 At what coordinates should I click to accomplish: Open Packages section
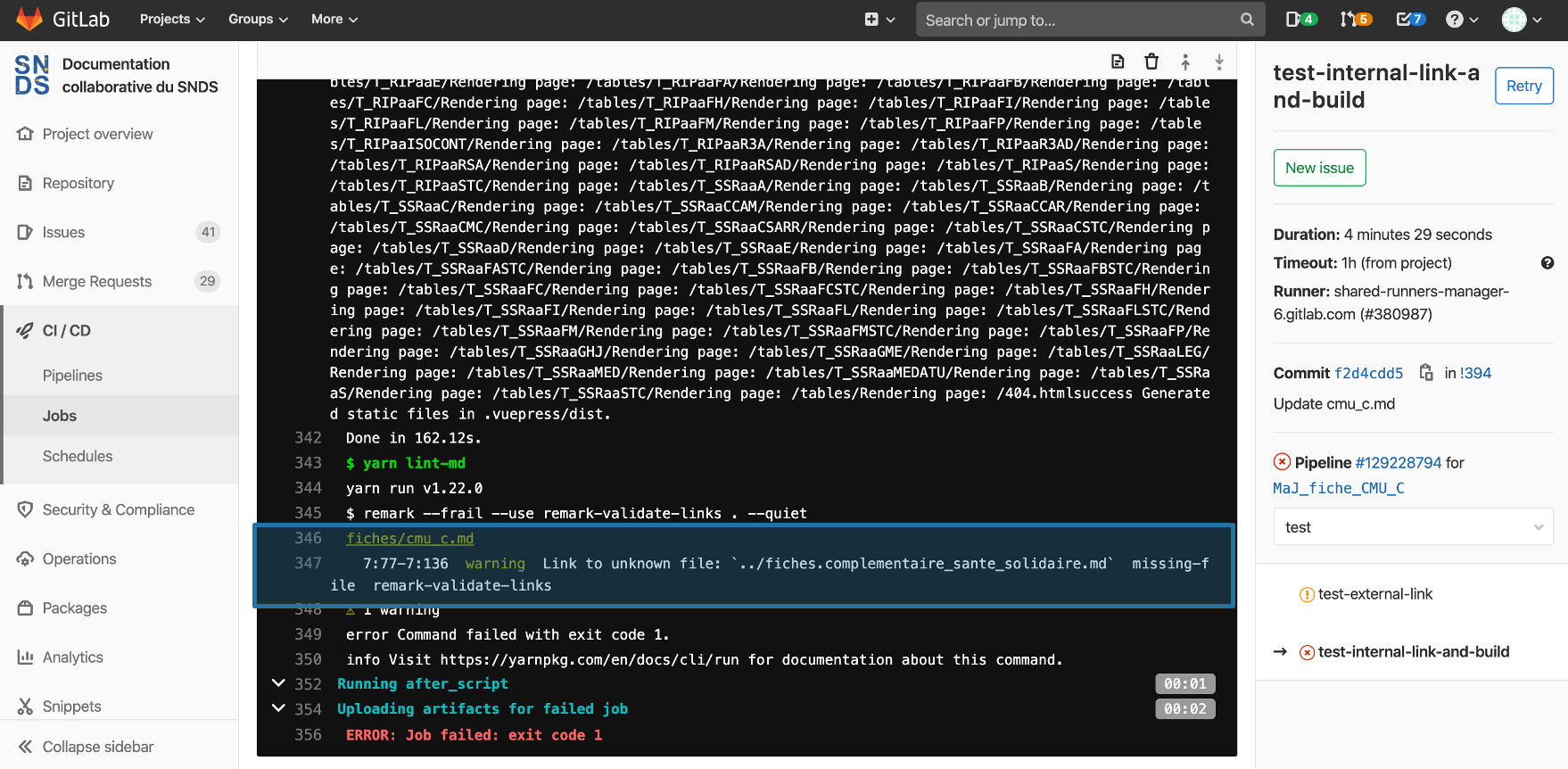pyautogui.click(x=75, y=608)
